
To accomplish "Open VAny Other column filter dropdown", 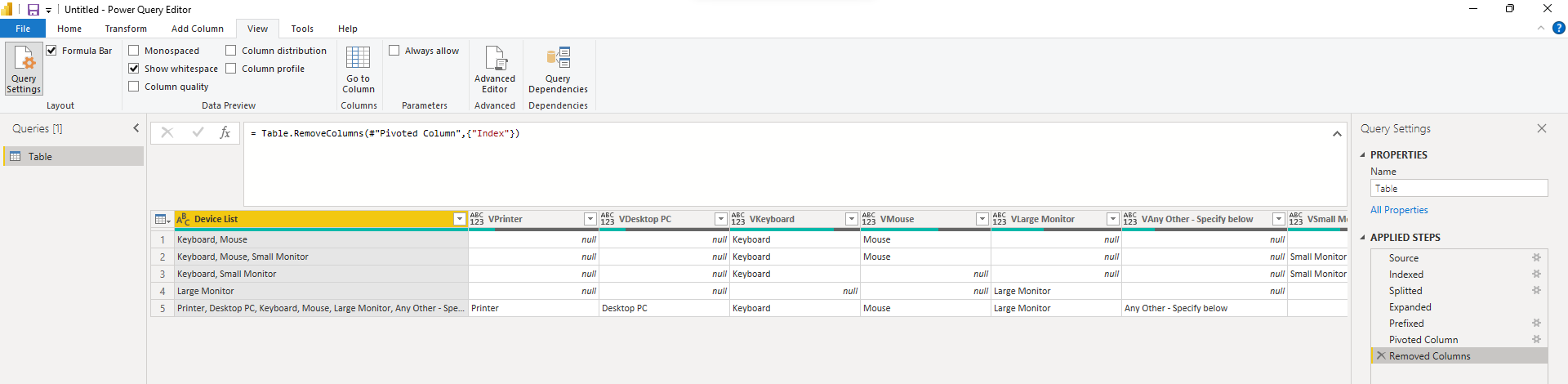I will coord(1279,219).
